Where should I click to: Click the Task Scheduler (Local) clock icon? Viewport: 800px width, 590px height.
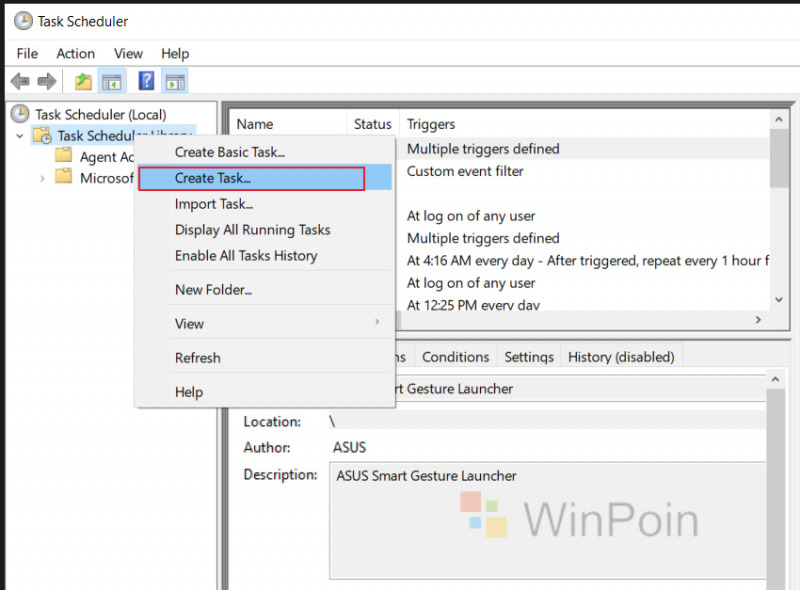[20, 114]
